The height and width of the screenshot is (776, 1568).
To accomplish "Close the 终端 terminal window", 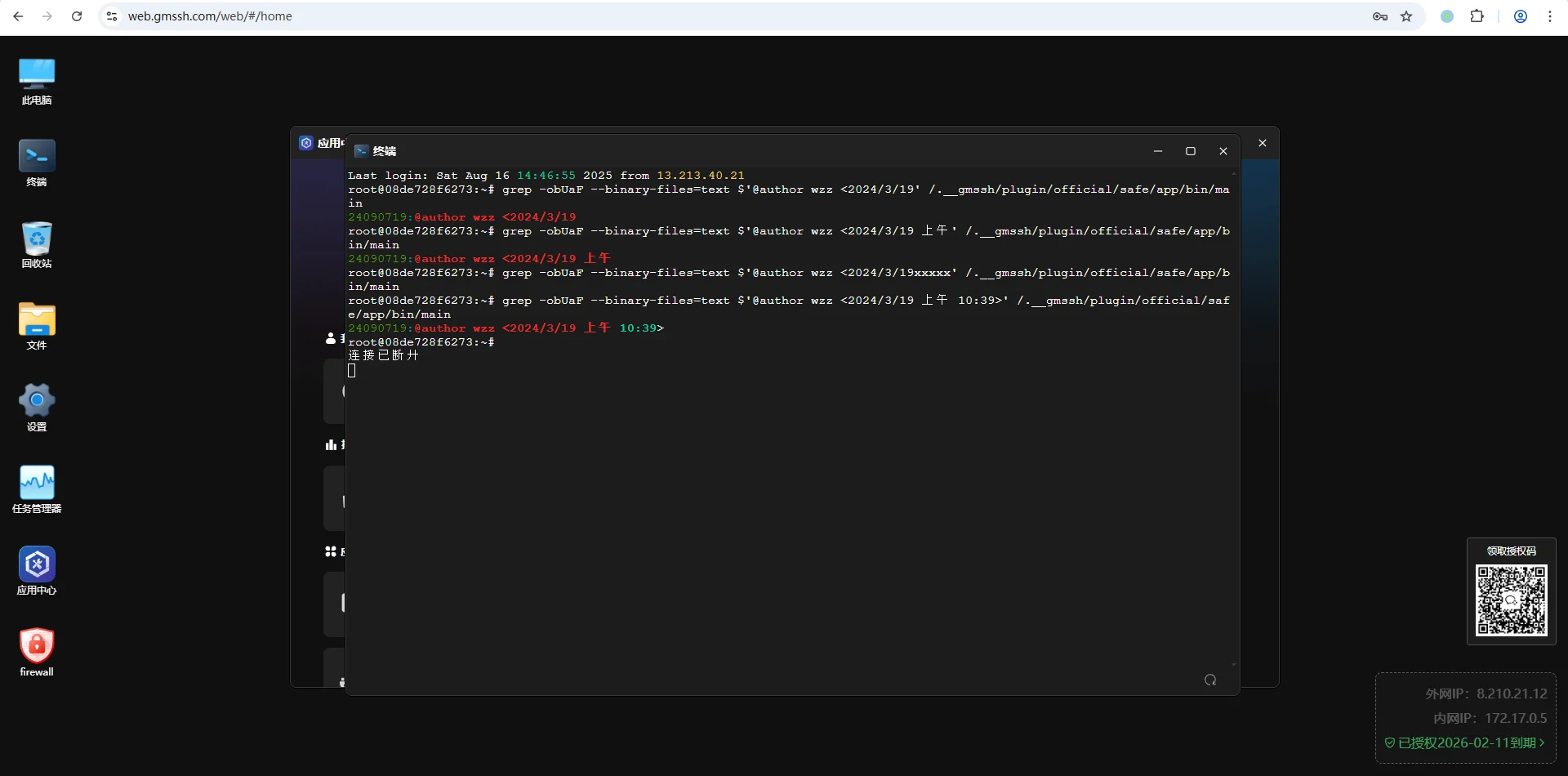I will 1223,151.
